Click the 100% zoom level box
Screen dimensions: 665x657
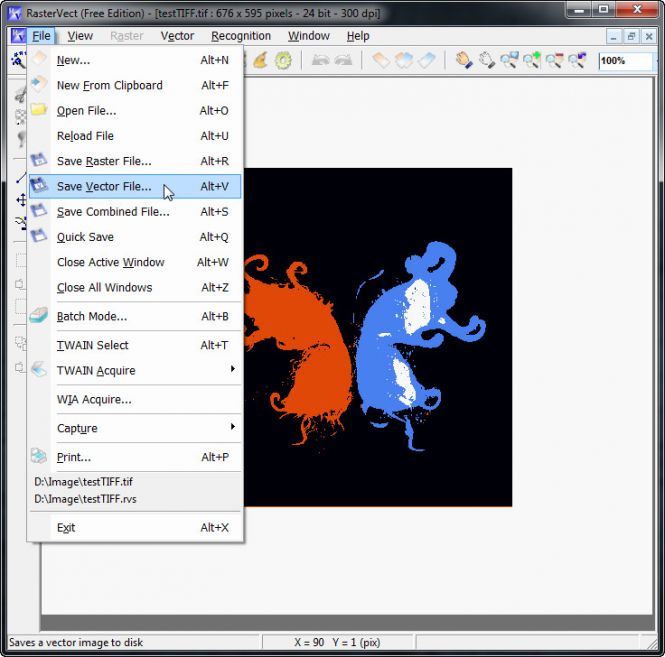623,61
